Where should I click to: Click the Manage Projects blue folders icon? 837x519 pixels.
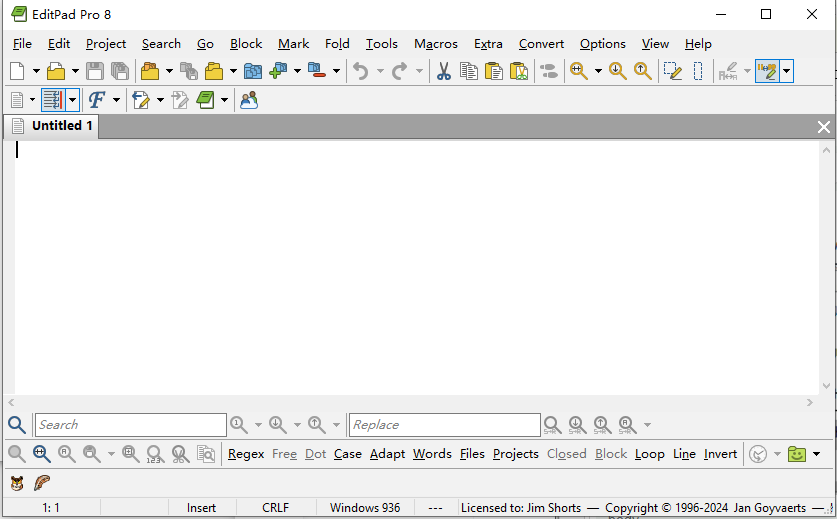click(252, 71)
